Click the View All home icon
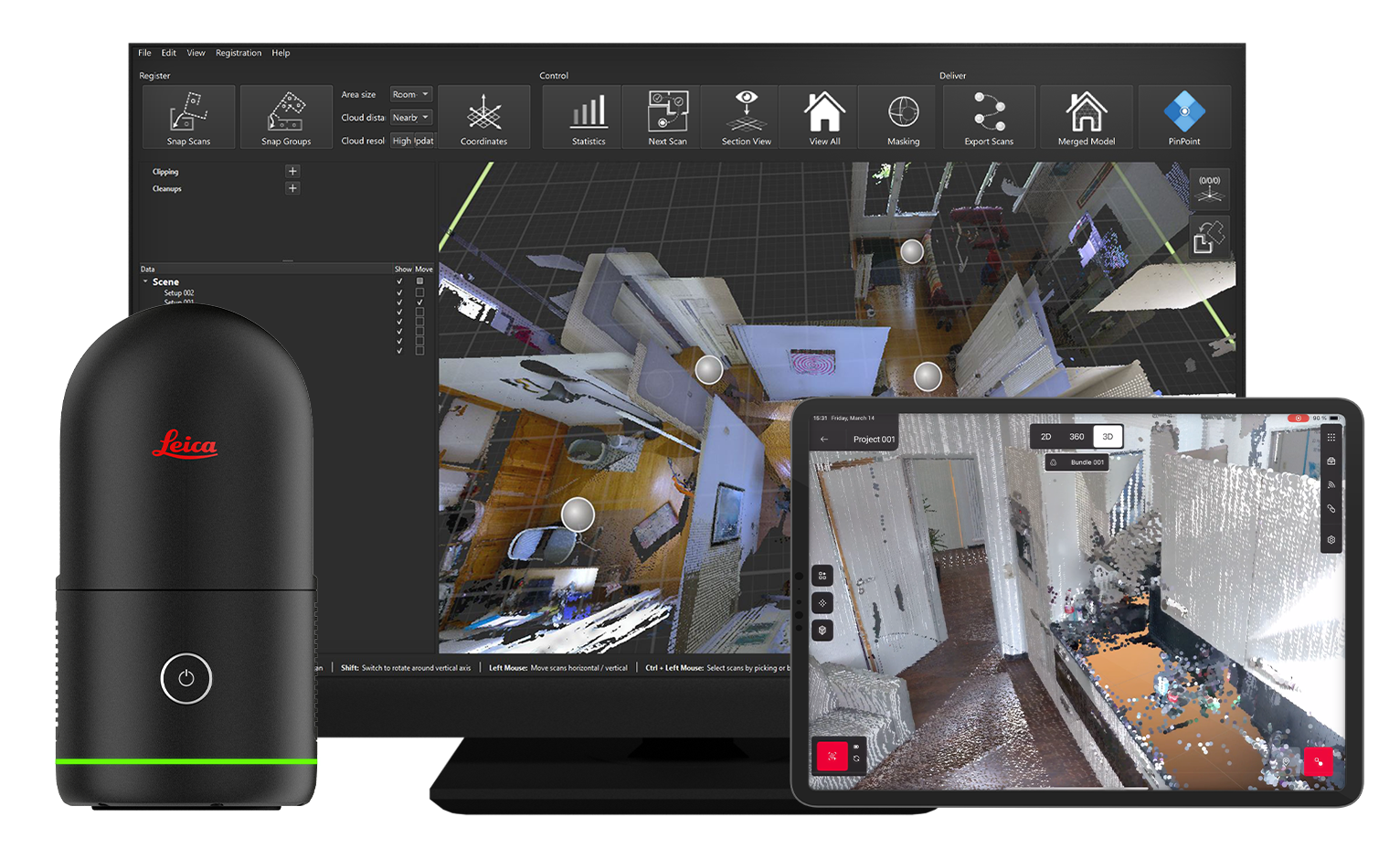The width and height of the screenshot is (1400, 859). click(x=824, y=117)
